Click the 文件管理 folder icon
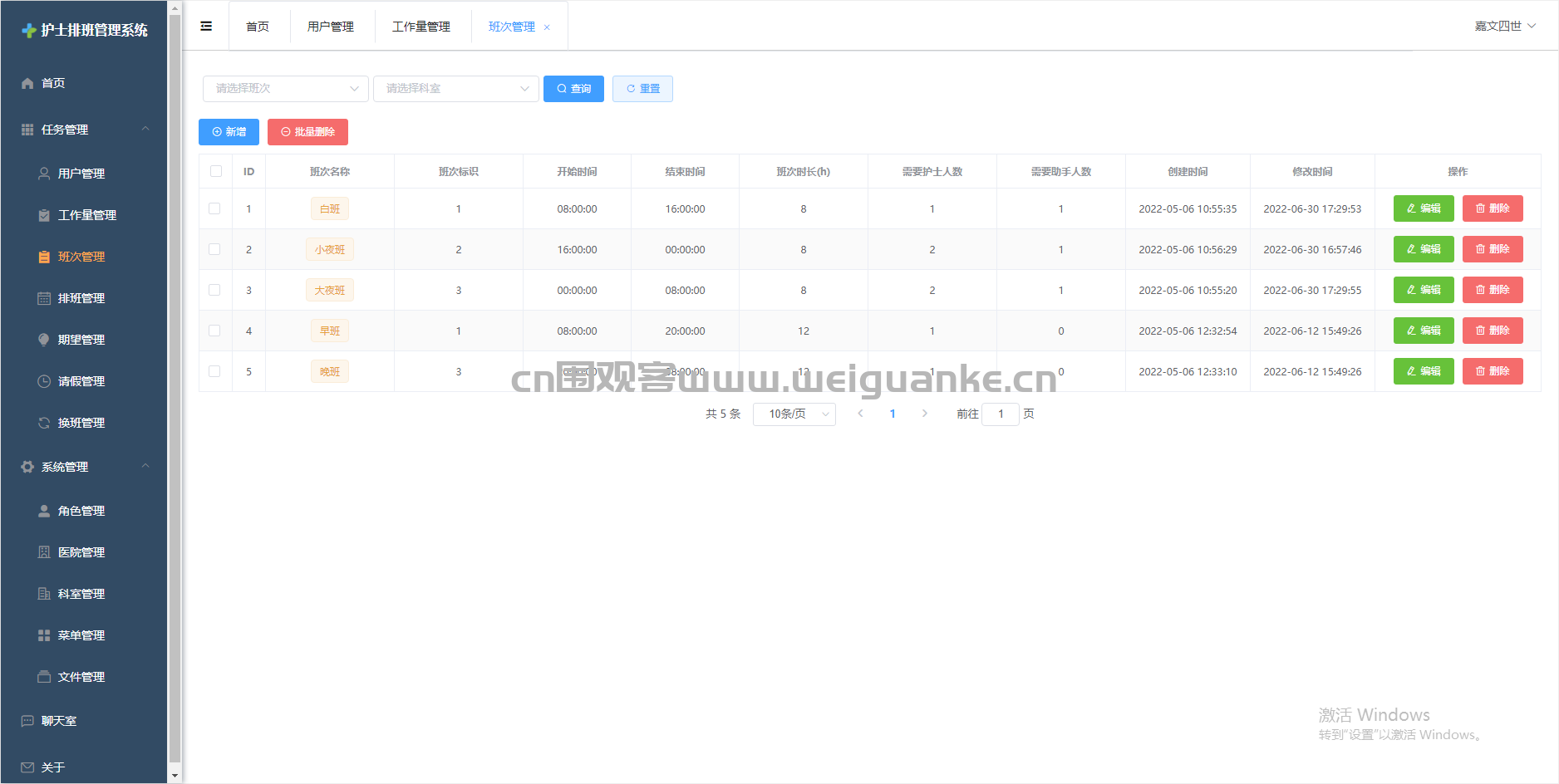The image size is (1559, 784). pyautogui.click(x=44, y=677)
